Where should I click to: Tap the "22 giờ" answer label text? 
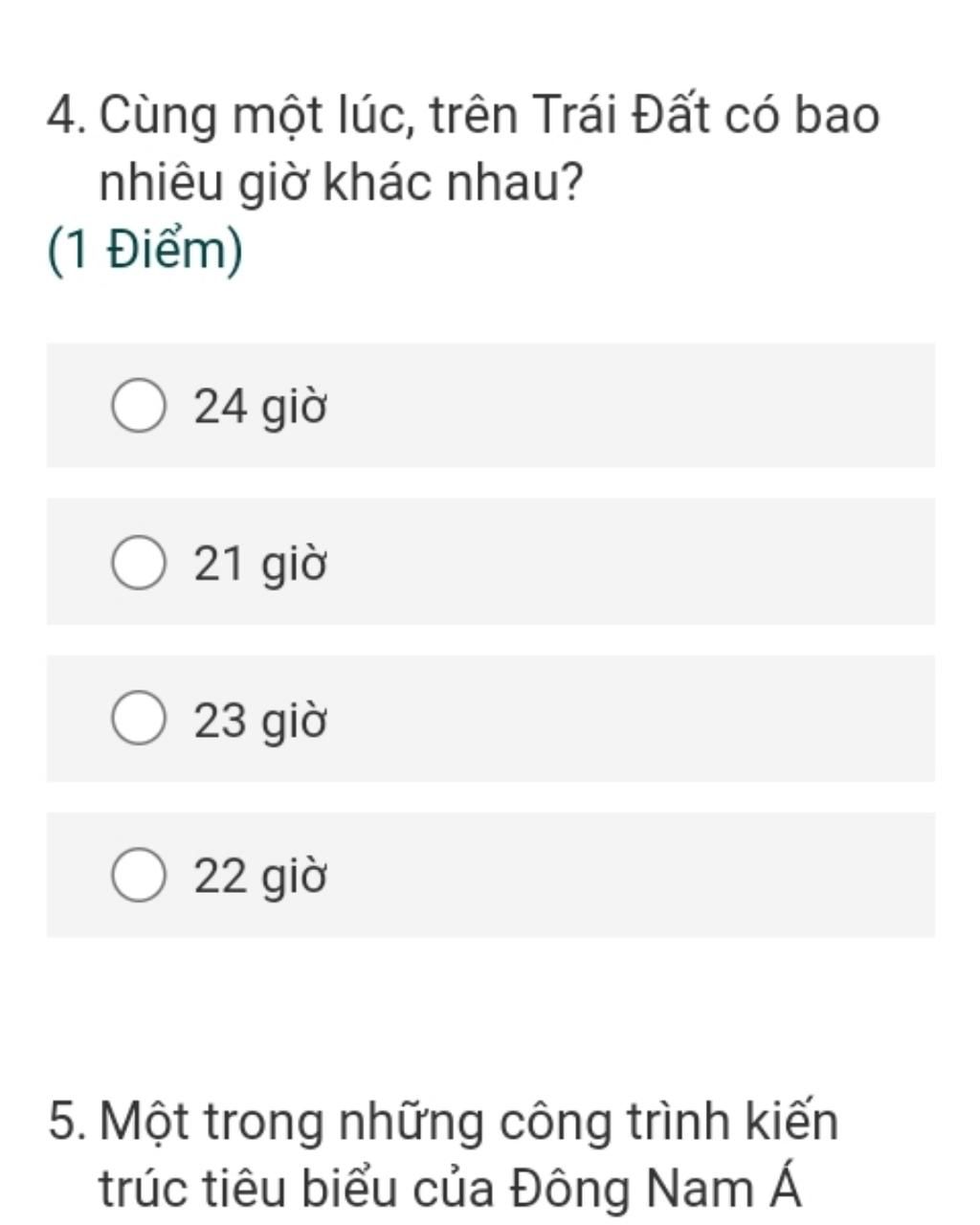(260, 876)
